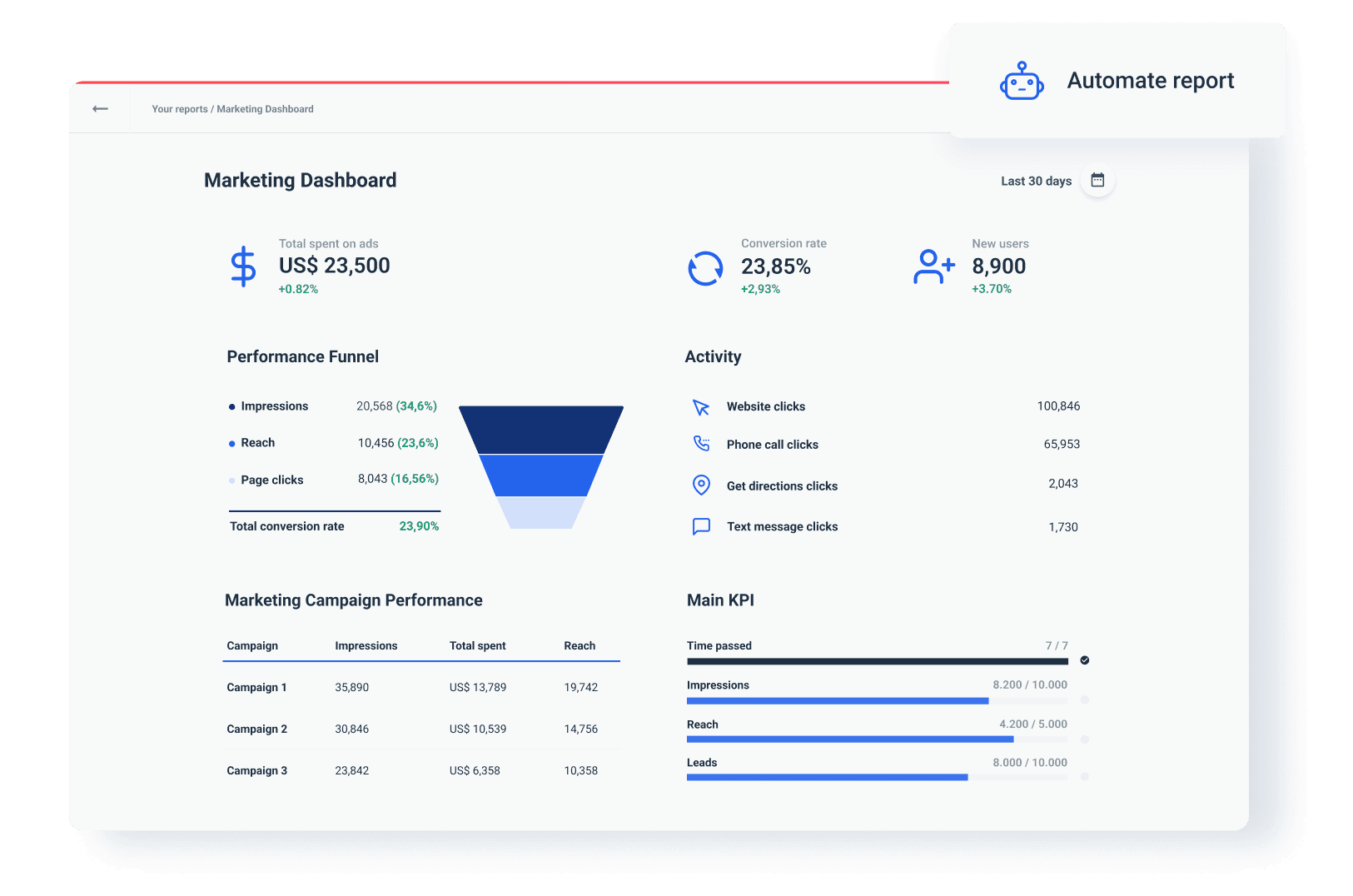Click the back arrow in the header

tap(99, 108)
